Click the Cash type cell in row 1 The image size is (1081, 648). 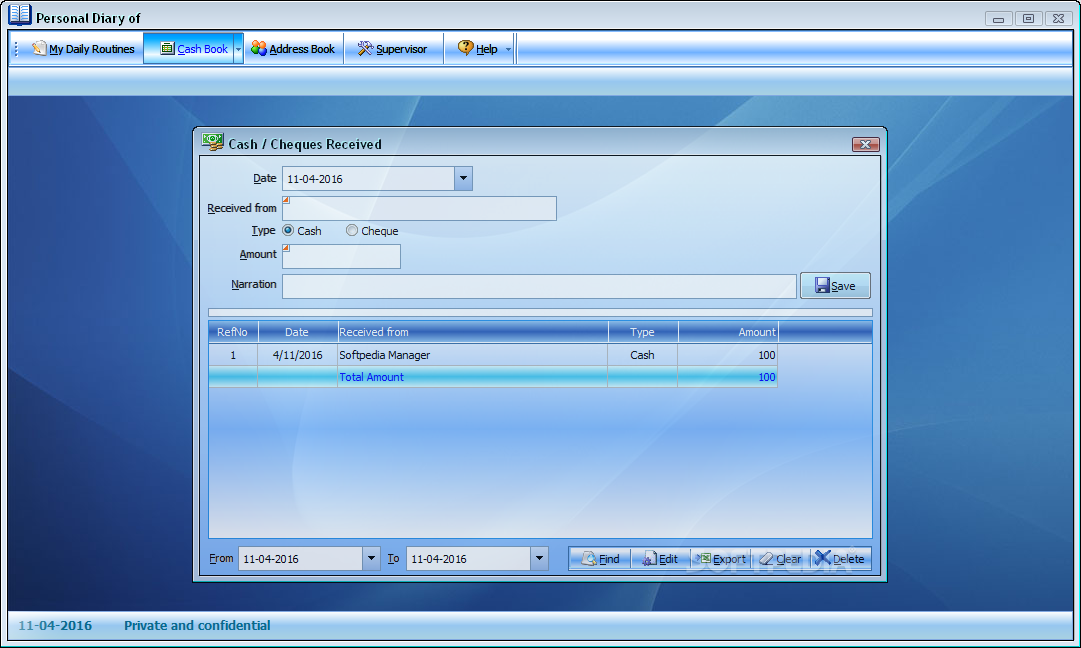643,355
